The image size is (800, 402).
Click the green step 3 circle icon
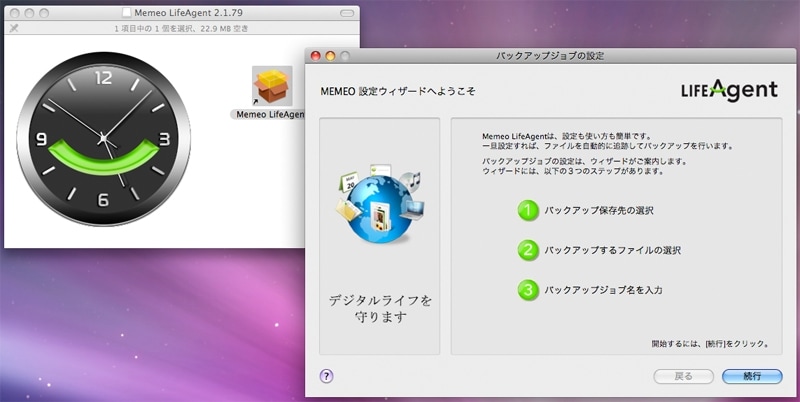[527, 290]
